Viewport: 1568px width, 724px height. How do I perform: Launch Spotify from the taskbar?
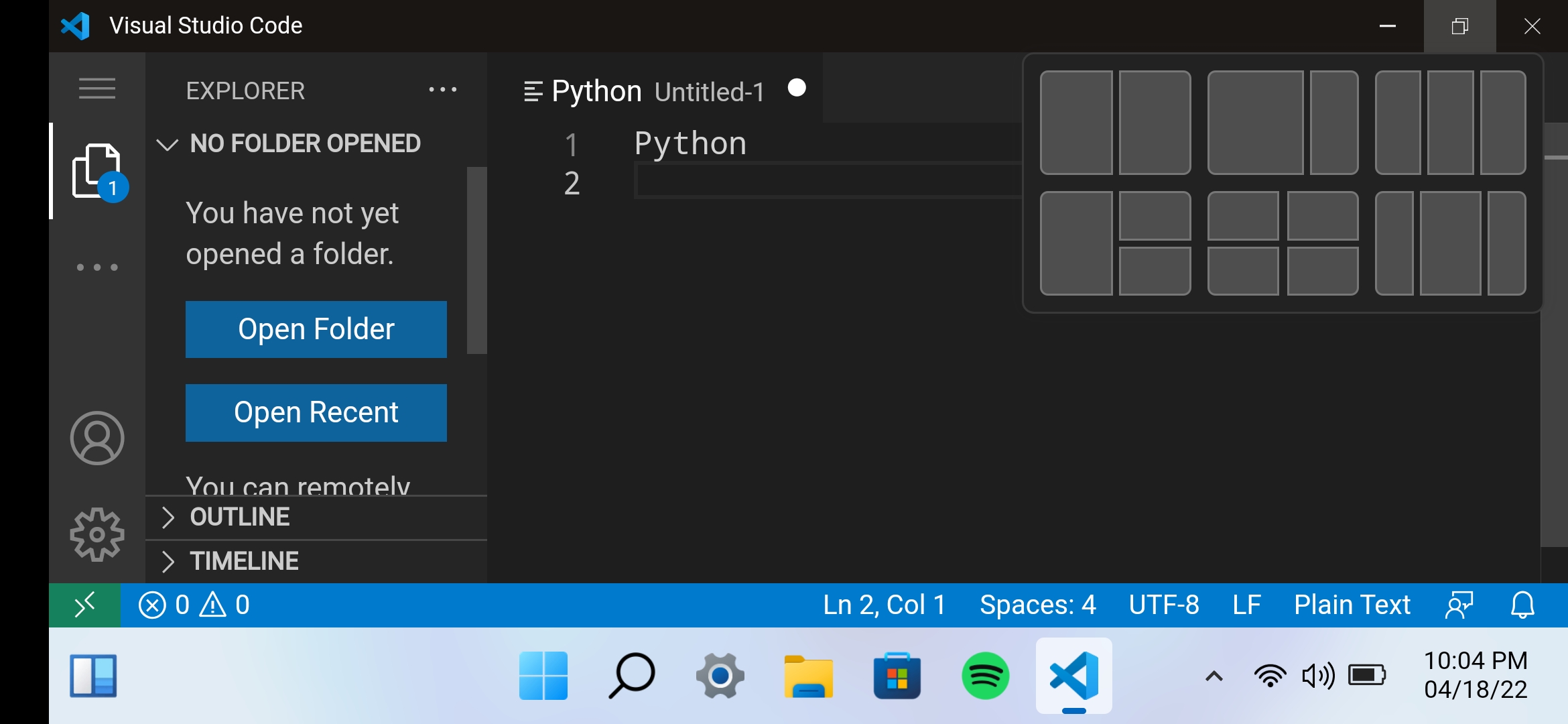986,676
